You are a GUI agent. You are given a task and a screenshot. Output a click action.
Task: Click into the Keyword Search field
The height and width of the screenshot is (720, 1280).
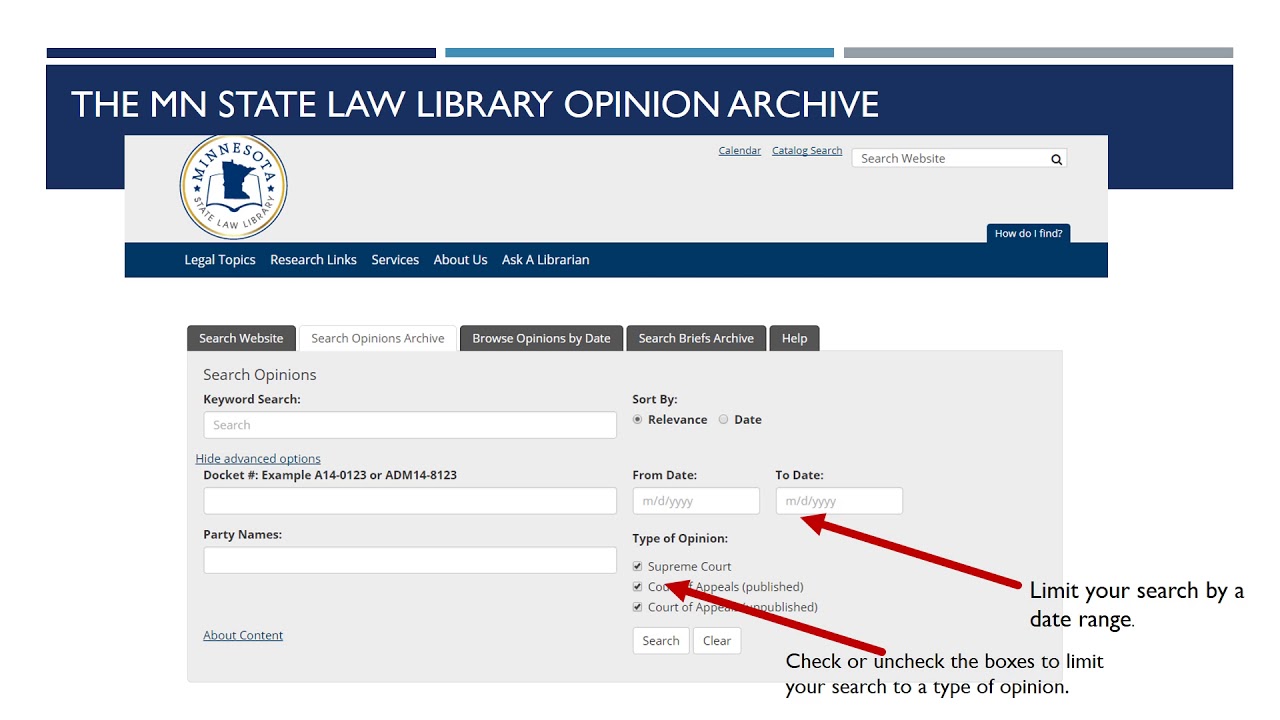point(410,425)
